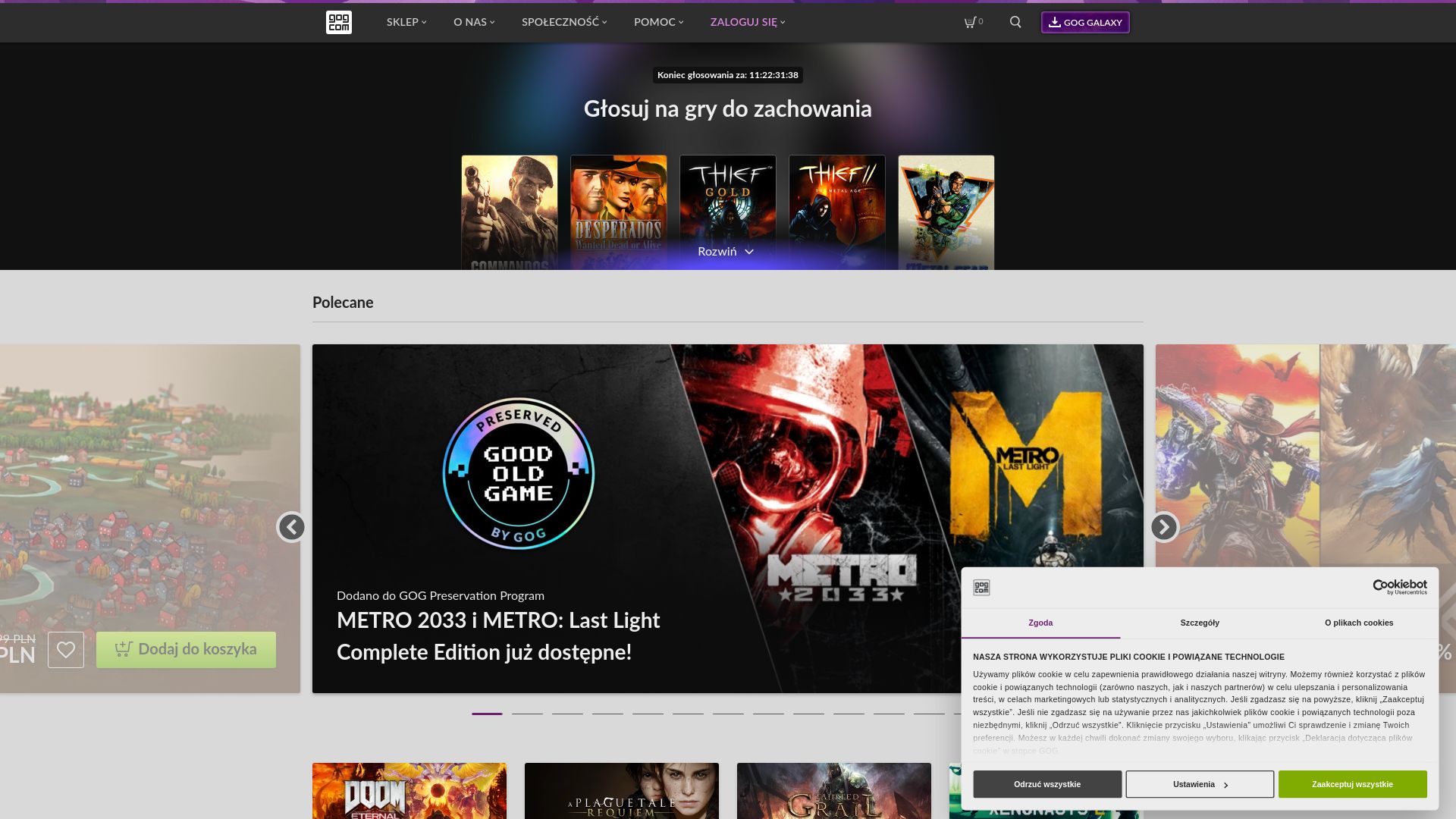Reject all cookies with Odrzuć wszystkie
Viewport: 1456px width, 819px height.
coord(1047,784)
